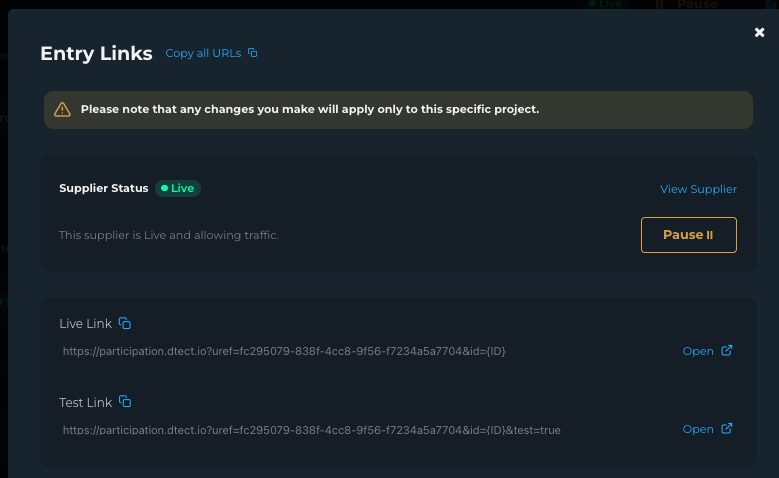Click the Live Link URL text
The image size is (779, 478).
(x=291, y=351)
